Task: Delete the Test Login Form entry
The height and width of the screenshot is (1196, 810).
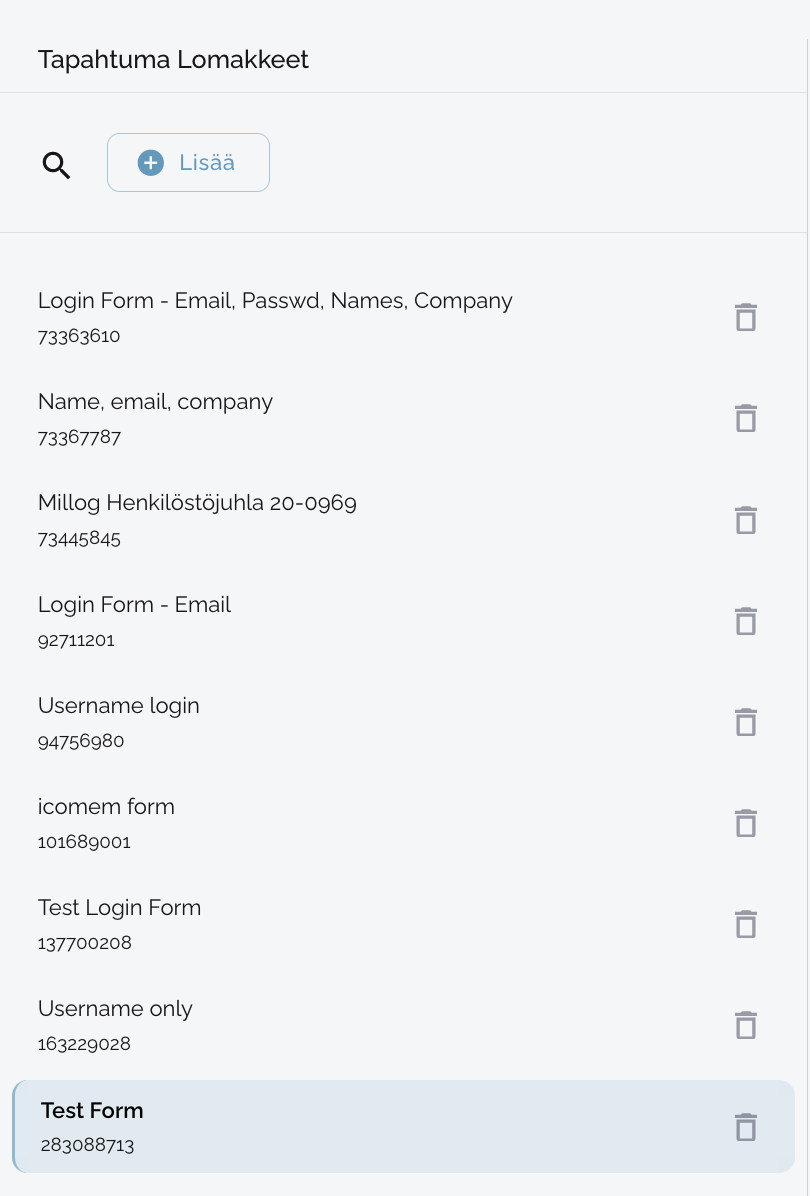Action: [x=745, y=924]
